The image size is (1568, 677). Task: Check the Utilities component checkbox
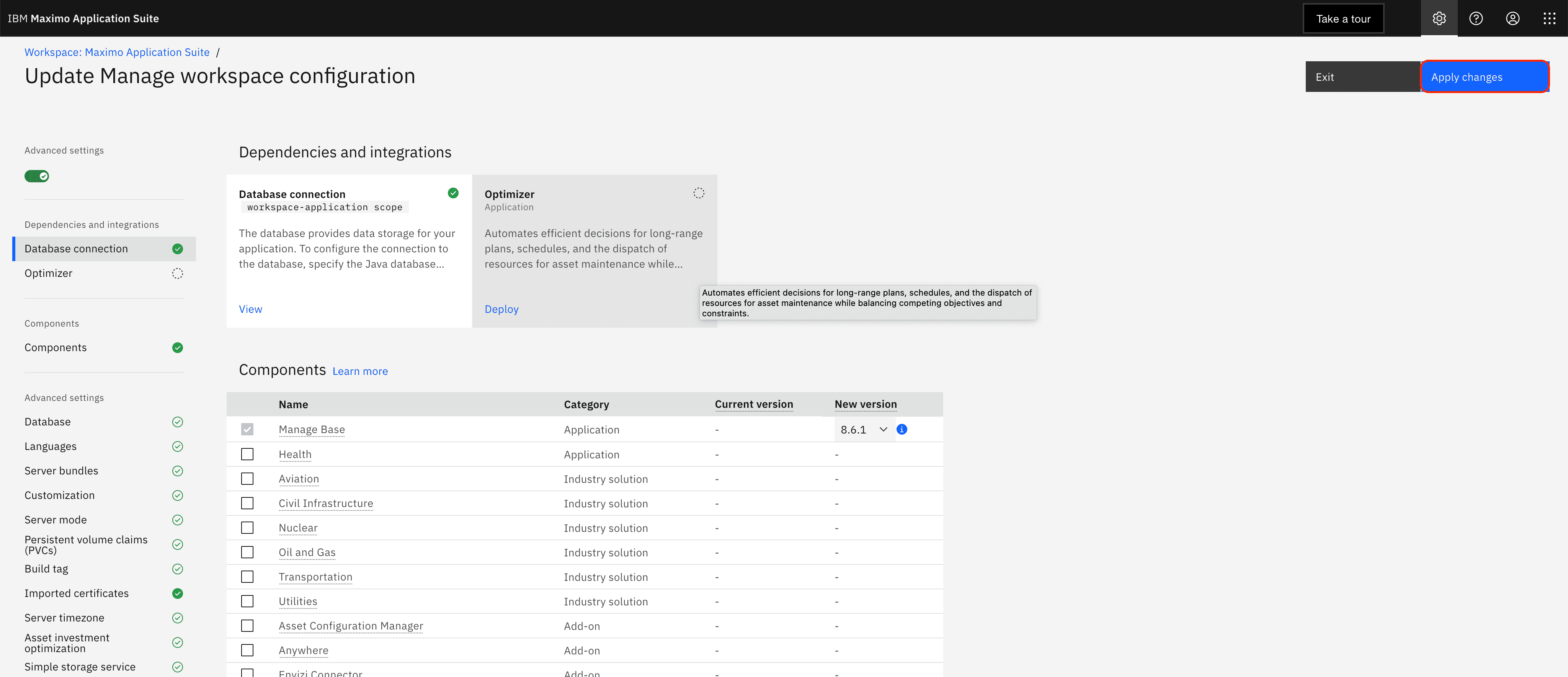[x=247, y=602]
